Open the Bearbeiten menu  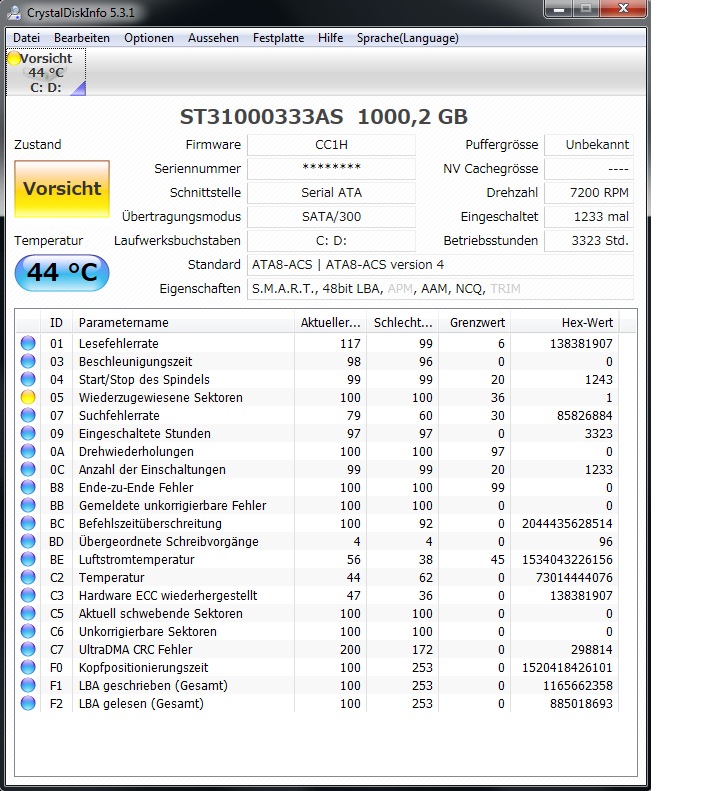[x=82, y=38]
